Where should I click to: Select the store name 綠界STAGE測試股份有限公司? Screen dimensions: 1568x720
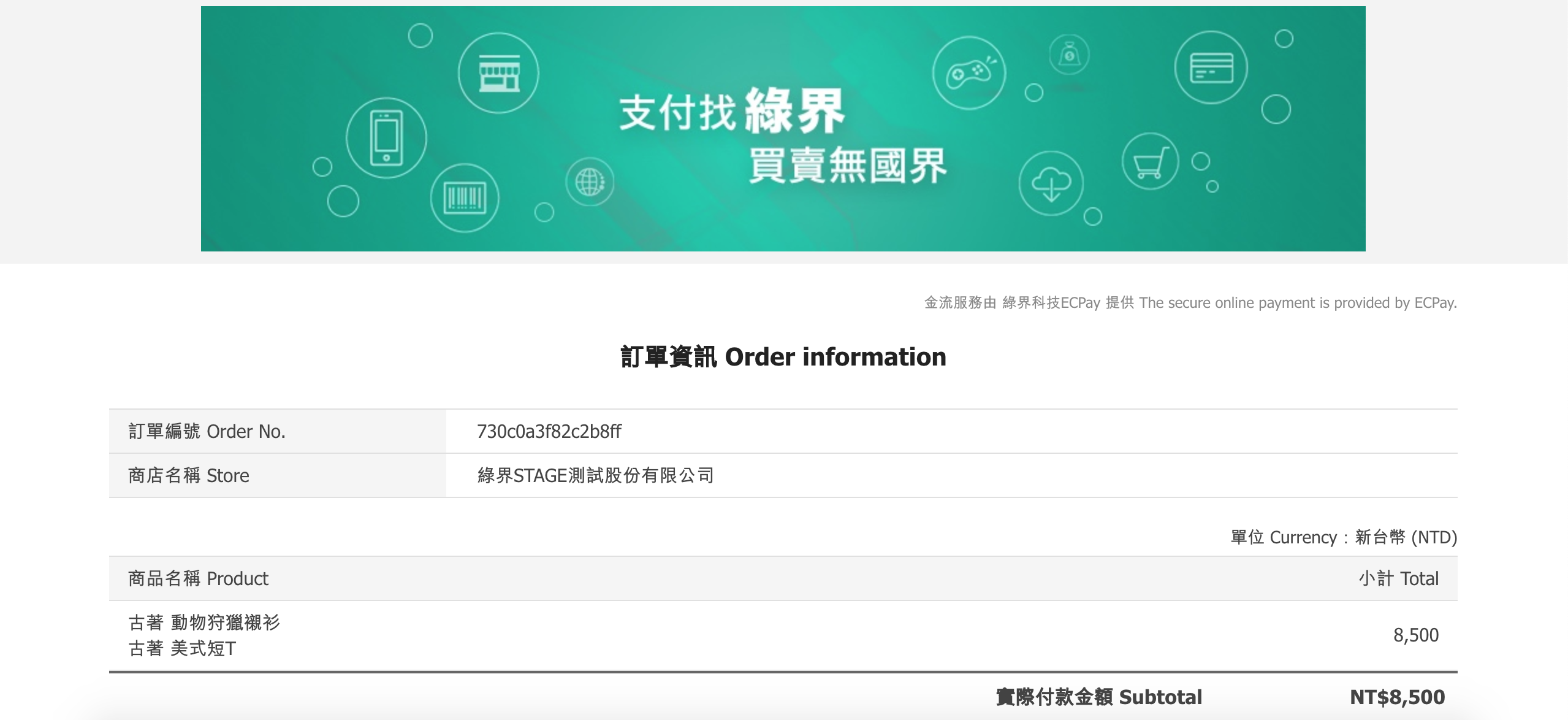coord(596,474)
